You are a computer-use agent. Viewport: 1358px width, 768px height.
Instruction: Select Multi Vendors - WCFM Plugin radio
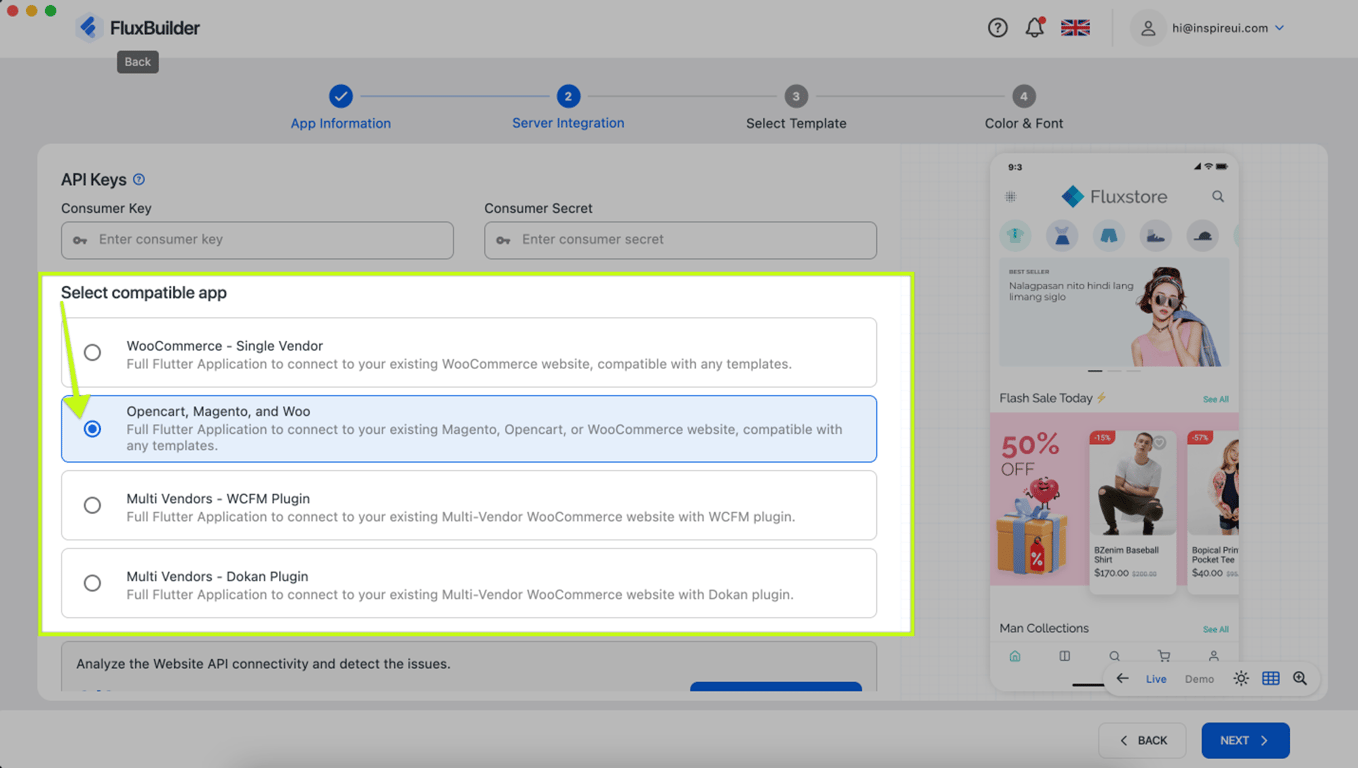click(92, 505)
